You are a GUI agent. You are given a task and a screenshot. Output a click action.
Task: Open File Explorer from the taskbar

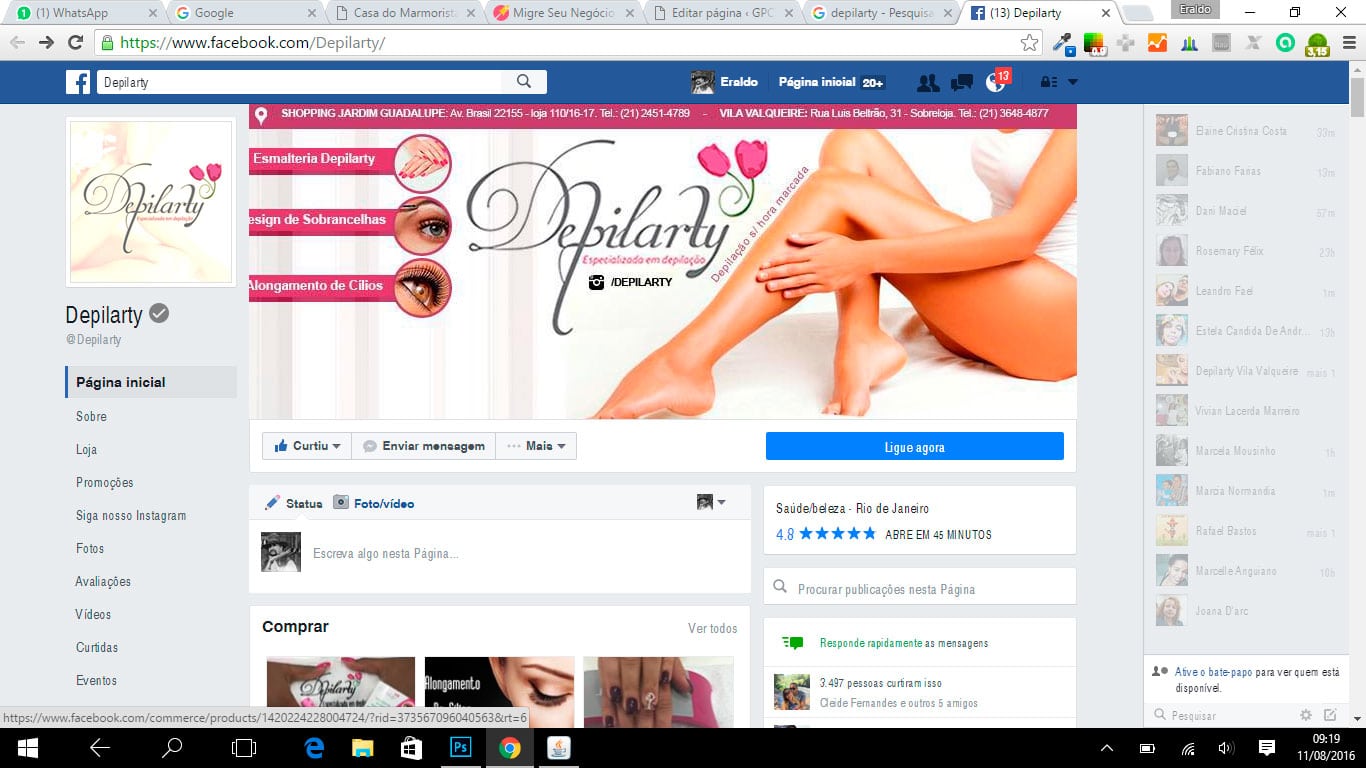tap(363, 748)
